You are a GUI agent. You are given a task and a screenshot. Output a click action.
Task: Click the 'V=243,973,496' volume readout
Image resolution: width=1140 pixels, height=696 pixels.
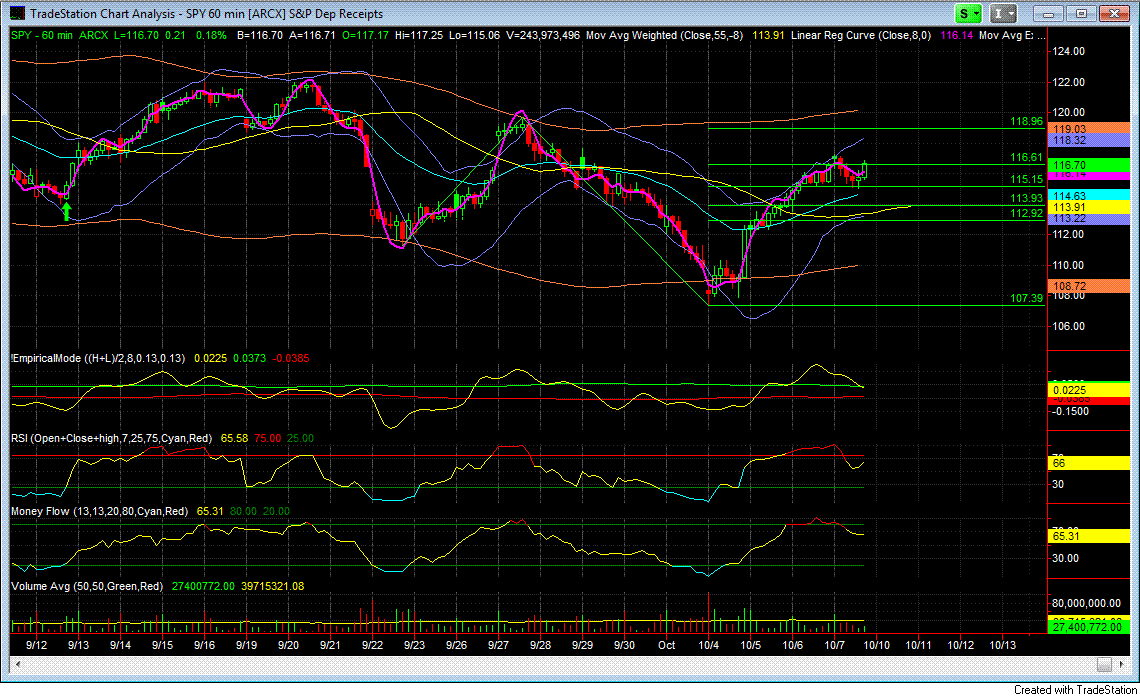coord(542,35)
